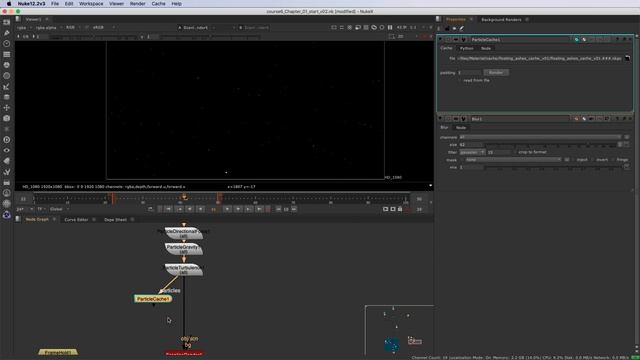The height and width of the screenshot is (360, 640).
Task: Open the Transform nodes toolbar menu
Action: click(x=7, y=108)
